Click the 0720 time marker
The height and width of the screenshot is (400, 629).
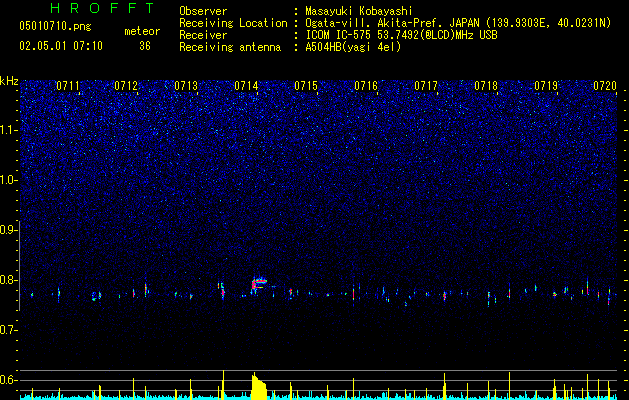(605, 86)
